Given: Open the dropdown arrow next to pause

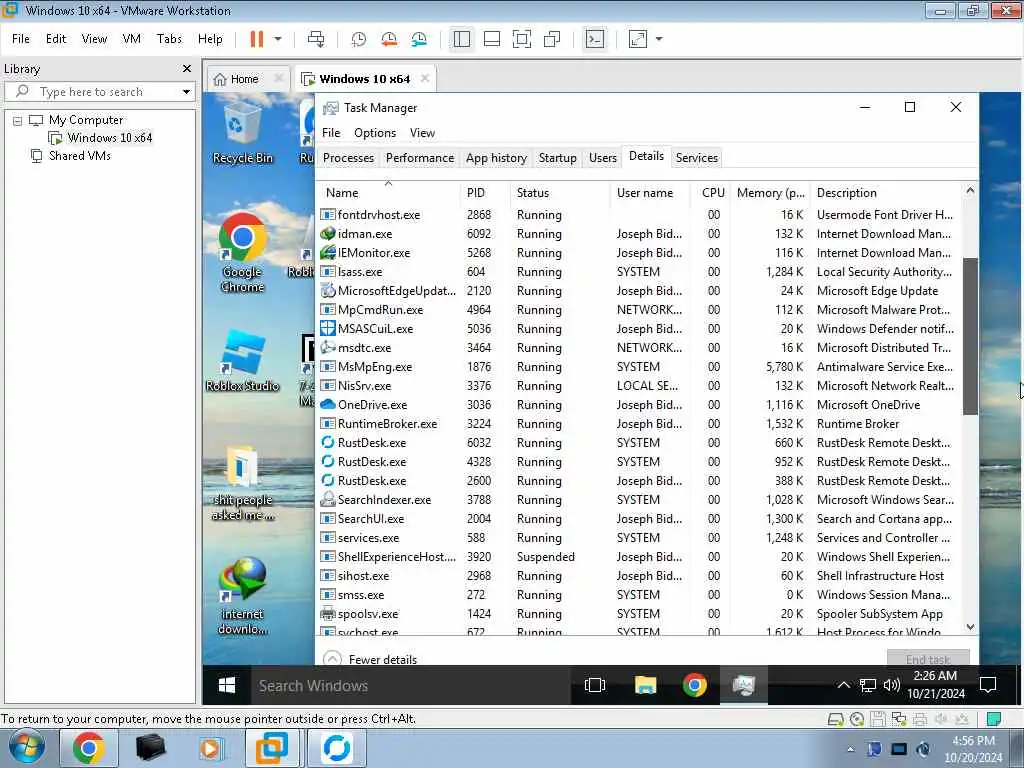Looking at the screenshot, I should [x=278, y=39].
